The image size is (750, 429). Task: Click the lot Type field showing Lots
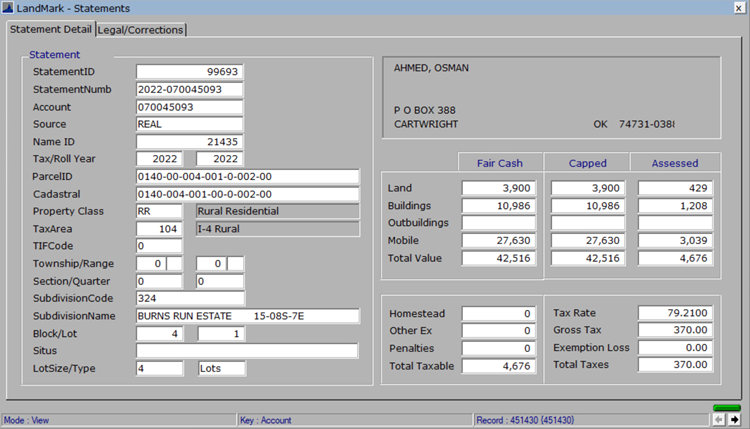(x=222, y=368)
